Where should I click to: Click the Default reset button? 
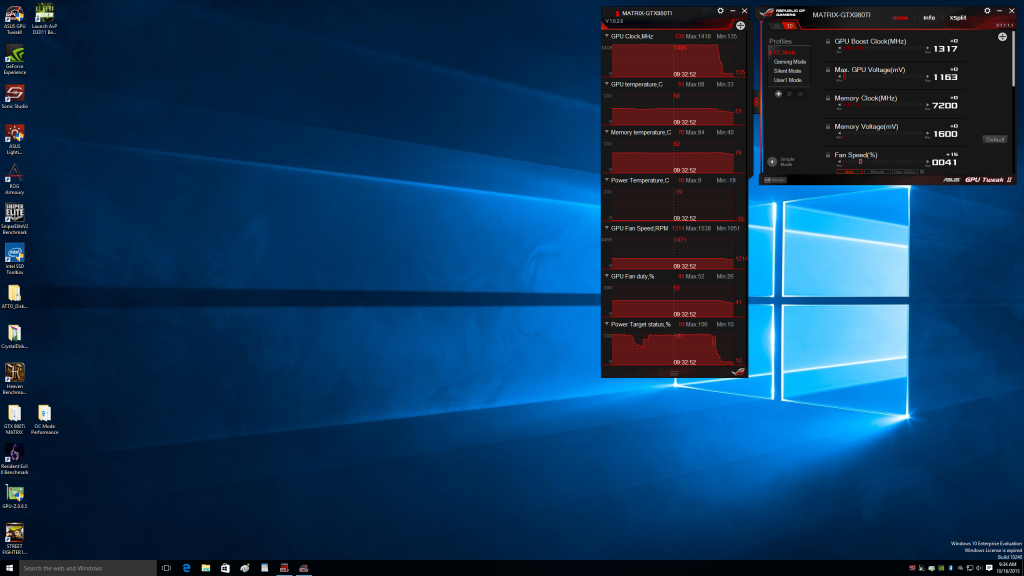995,140
